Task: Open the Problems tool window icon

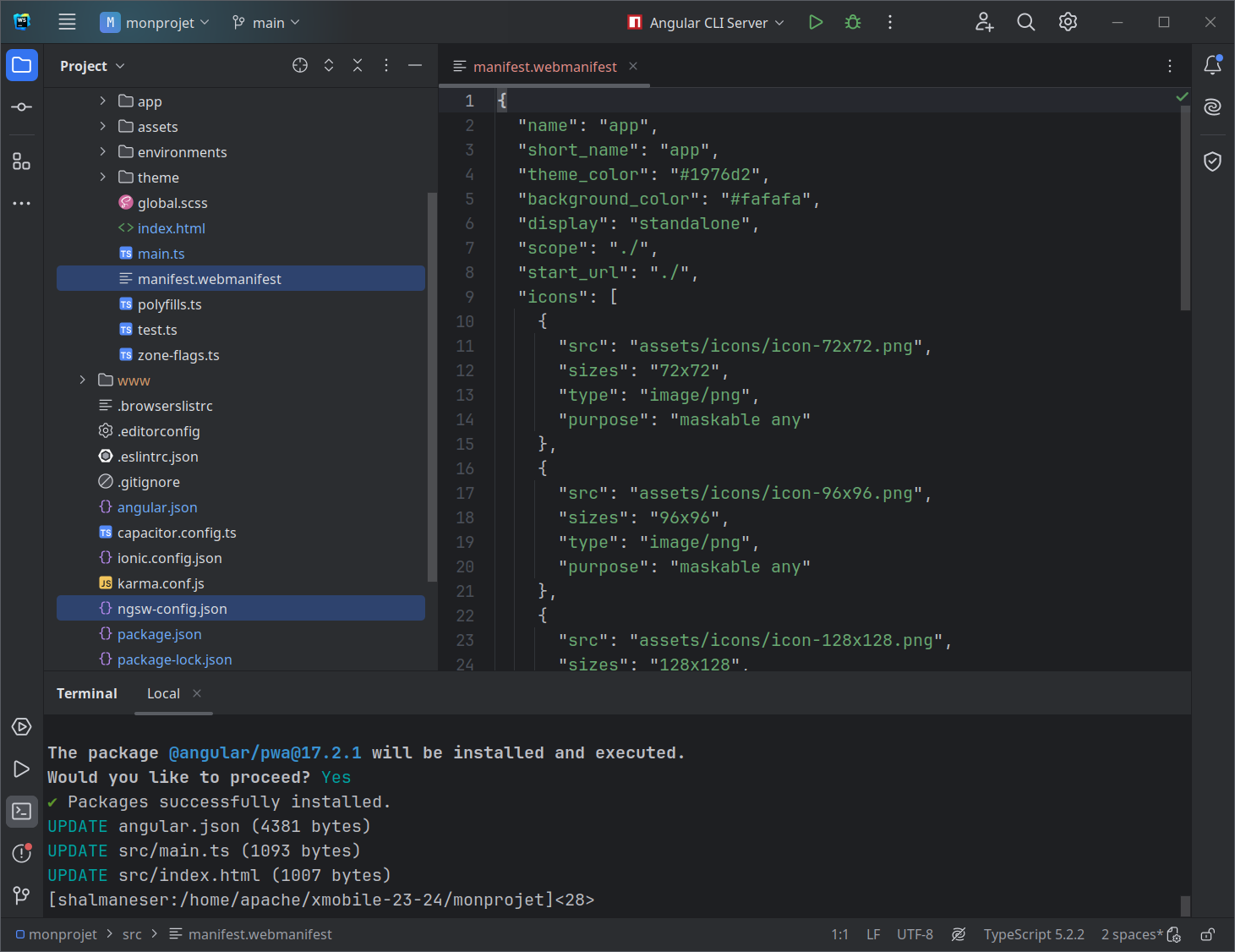Action: (22, 853)
